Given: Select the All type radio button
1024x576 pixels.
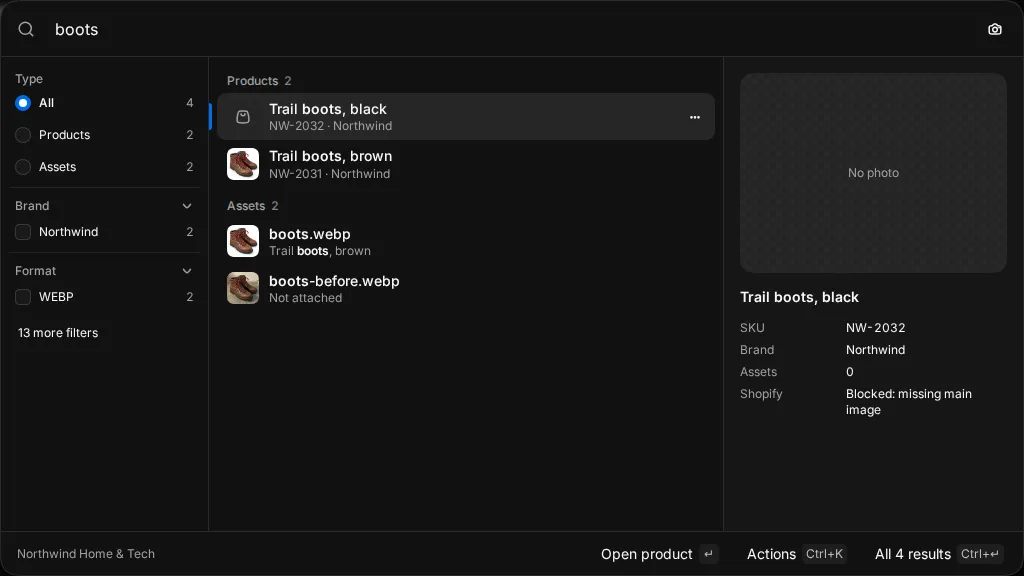Looking at the screenshot, I should (x=23, y=103).
